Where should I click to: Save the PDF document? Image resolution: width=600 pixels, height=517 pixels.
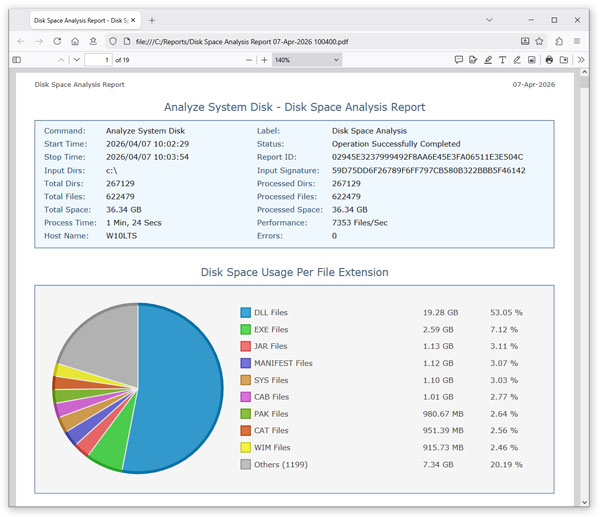(564, 60)
